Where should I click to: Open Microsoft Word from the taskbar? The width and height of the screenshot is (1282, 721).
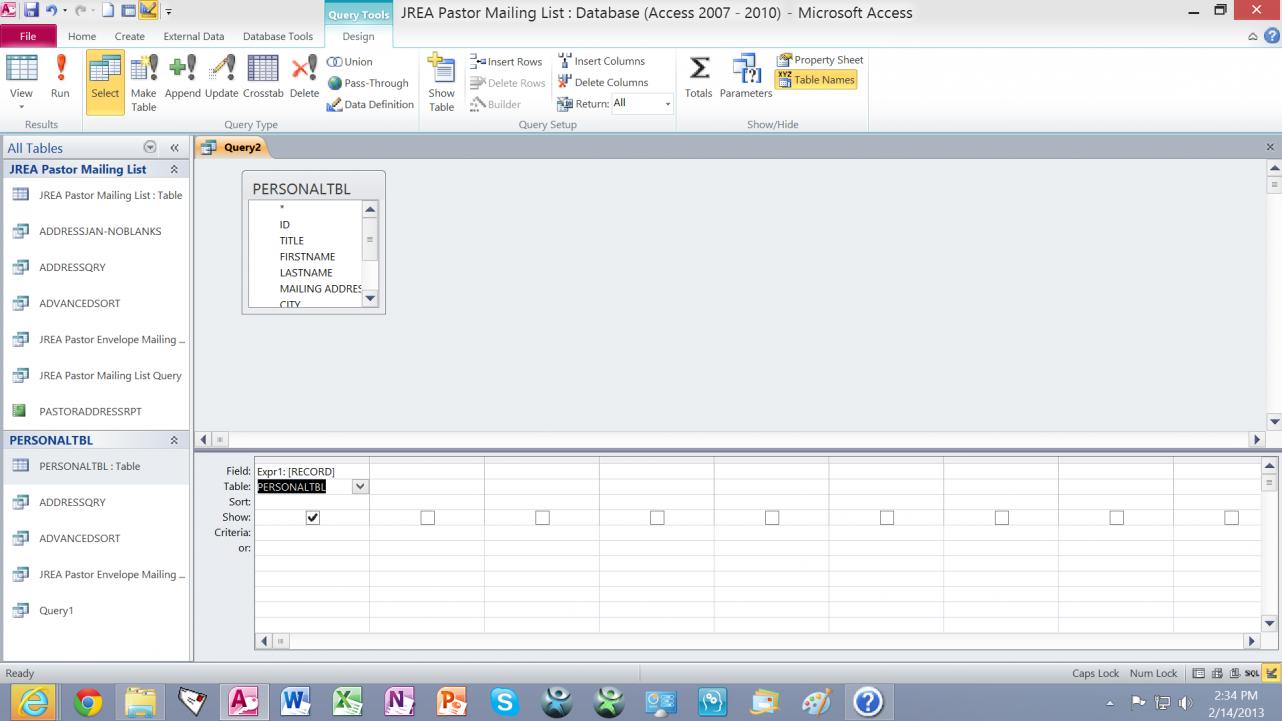click(x=295, y=703)
